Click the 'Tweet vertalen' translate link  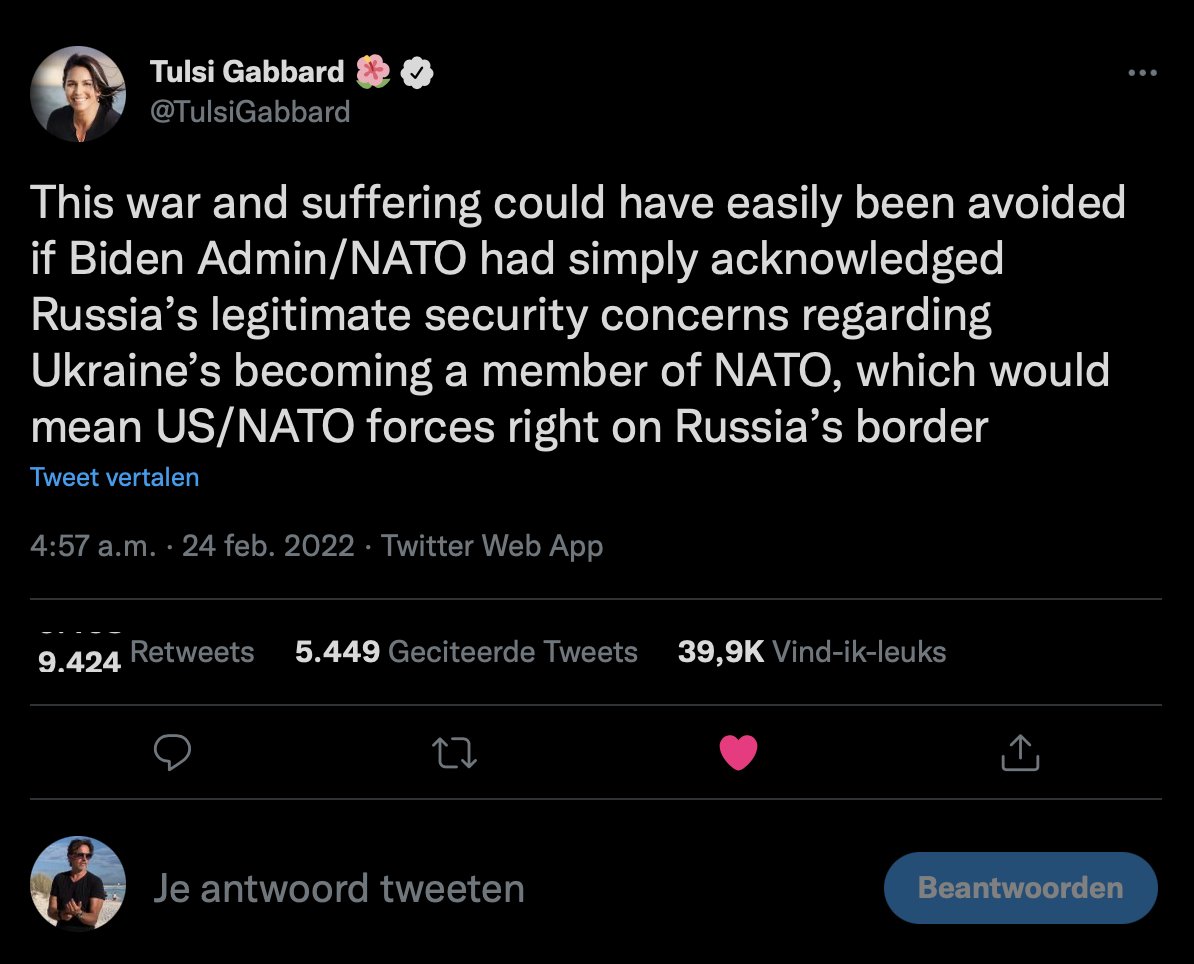pyautogui.click(x=115, y=477)
